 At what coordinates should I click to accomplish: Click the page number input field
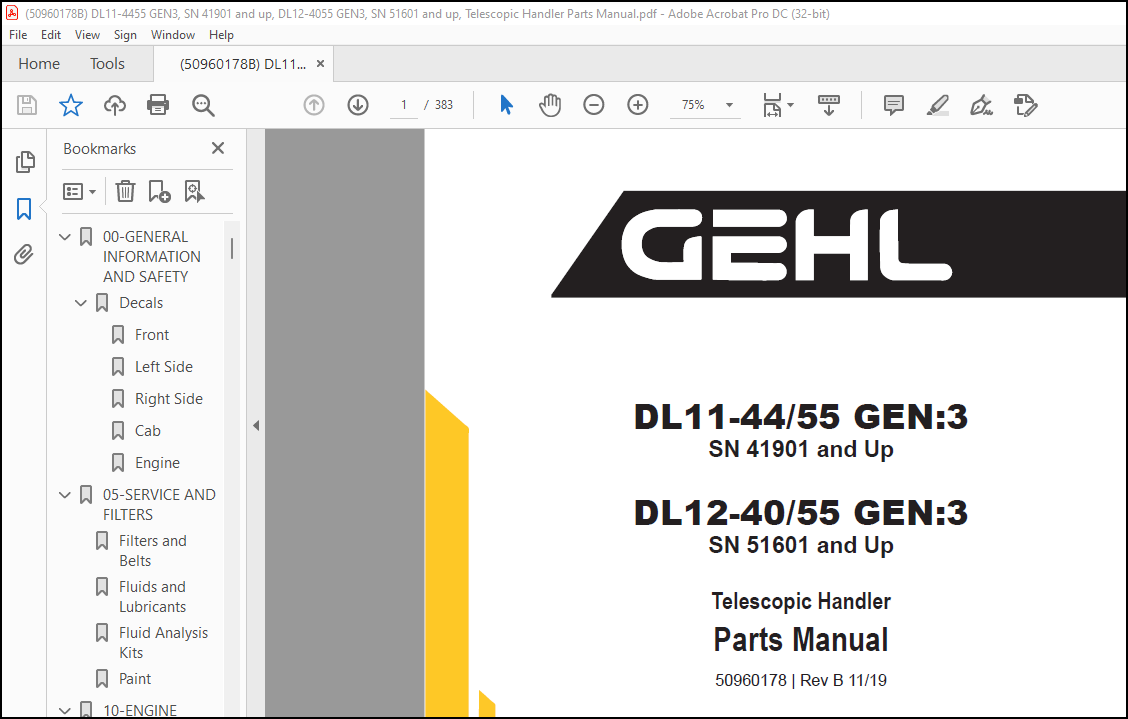[404, 105]
